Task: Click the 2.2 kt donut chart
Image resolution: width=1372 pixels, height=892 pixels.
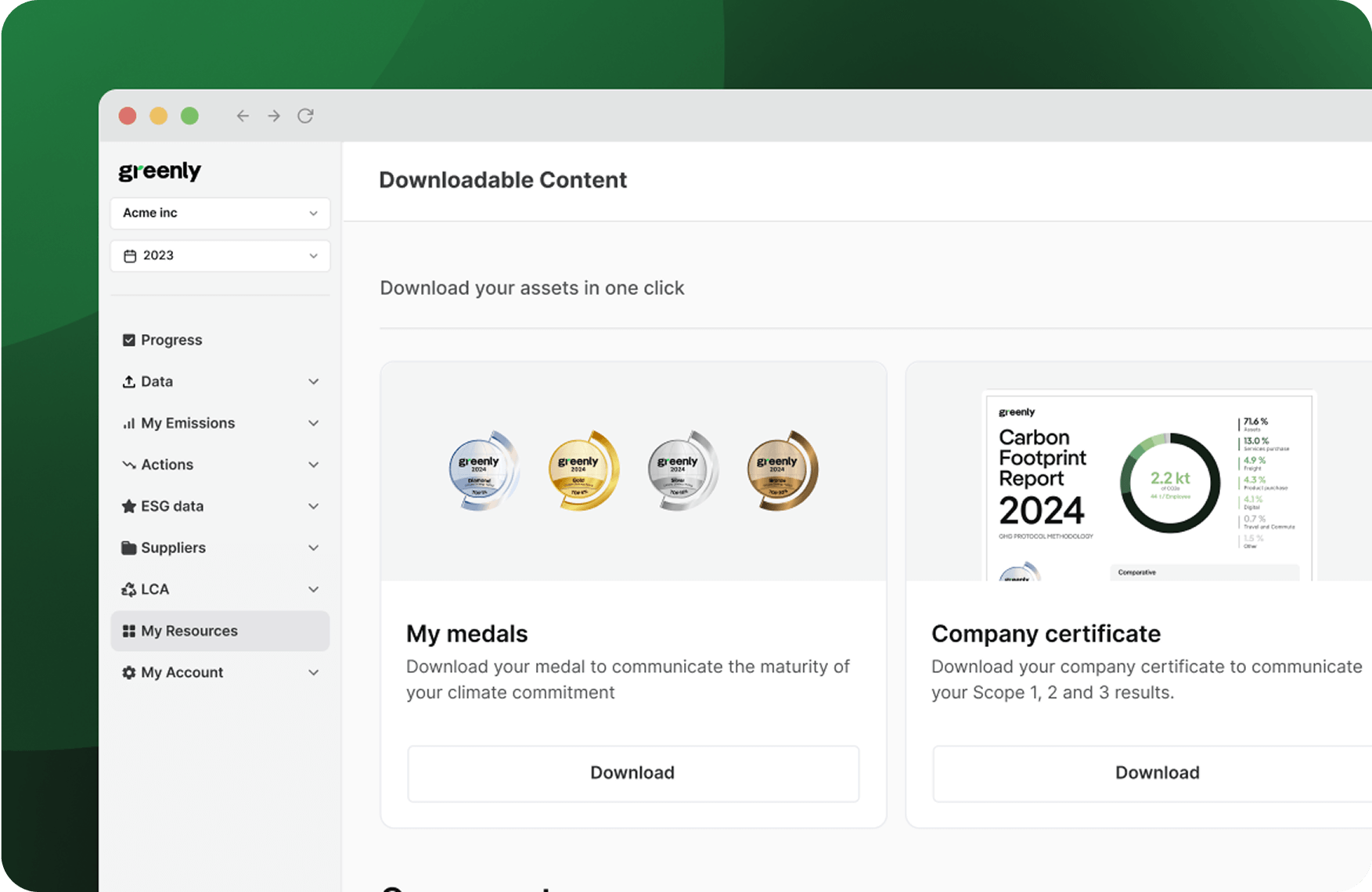Action: tap(1170, 482)
